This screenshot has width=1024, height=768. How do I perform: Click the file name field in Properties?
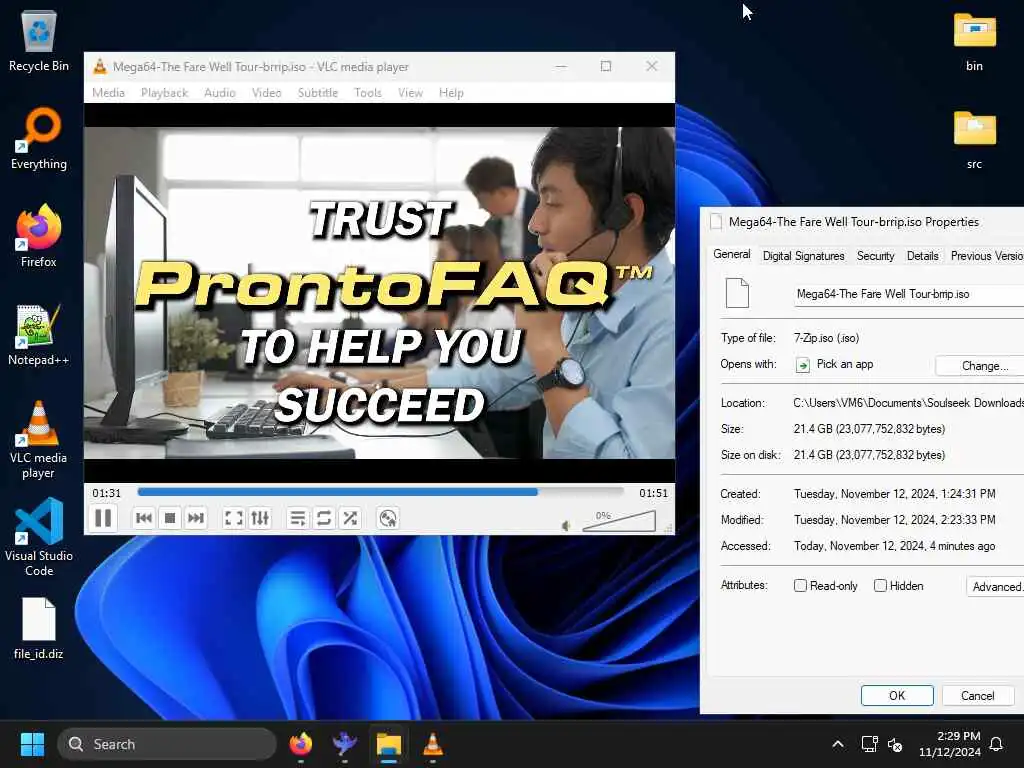(x=908, y=295)
